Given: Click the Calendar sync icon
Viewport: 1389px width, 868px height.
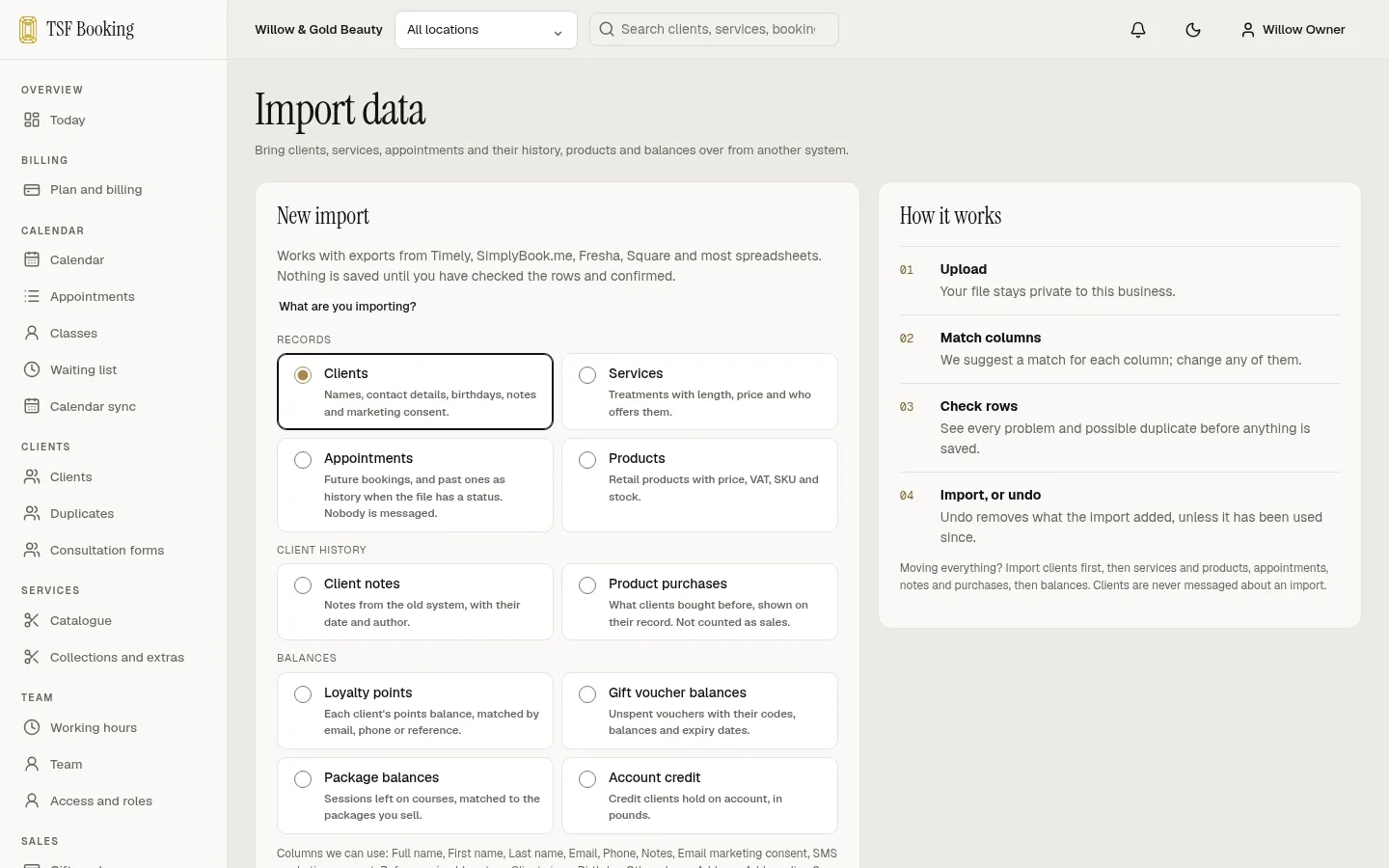Looking at the screenshot, I should coord(32,406).
